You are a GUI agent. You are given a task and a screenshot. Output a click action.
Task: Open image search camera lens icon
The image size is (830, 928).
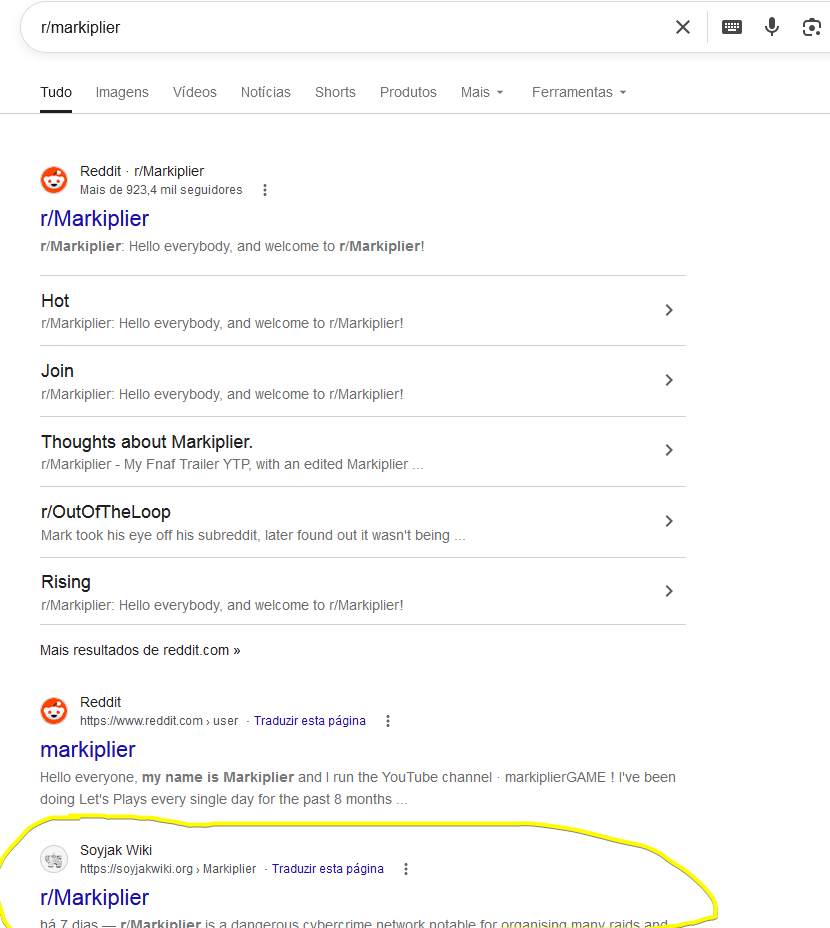[x=812, y=27]
